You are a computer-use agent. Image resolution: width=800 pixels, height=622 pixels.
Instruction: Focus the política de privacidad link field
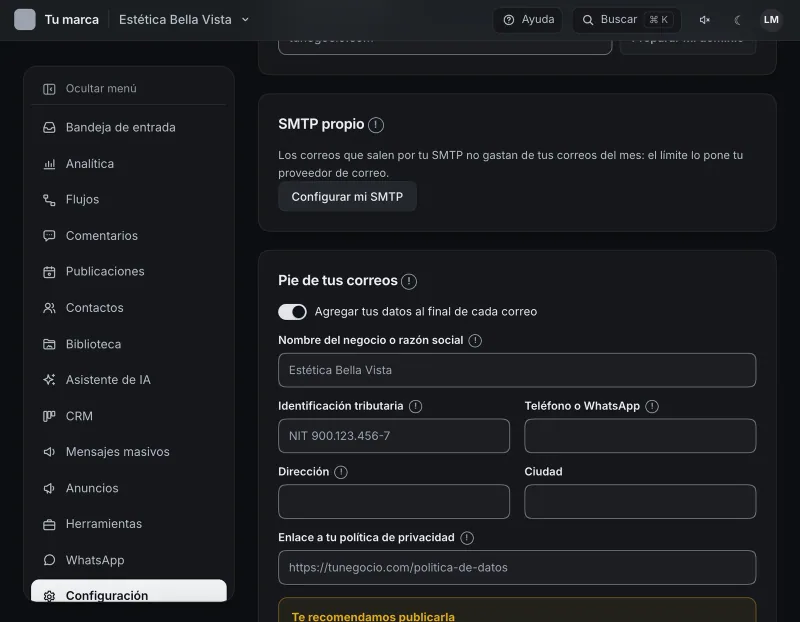(517, 567)
